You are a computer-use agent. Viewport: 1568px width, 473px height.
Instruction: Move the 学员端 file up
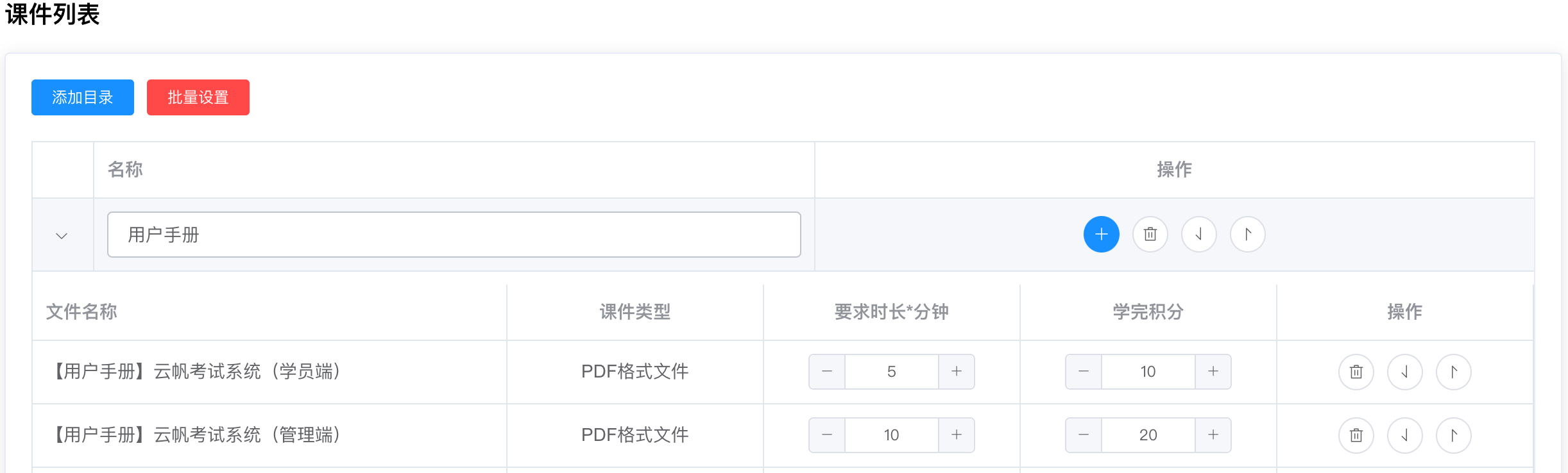click(1453, 372)
